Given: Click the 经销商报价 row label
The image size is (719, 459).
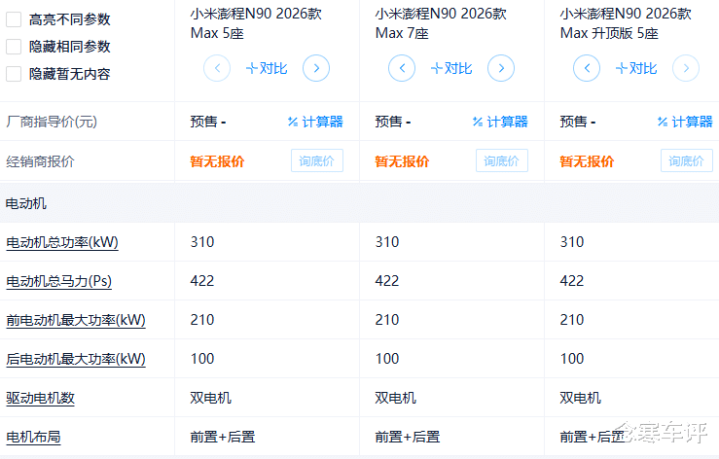Looking at the screenshot, I should click(40, 161).
